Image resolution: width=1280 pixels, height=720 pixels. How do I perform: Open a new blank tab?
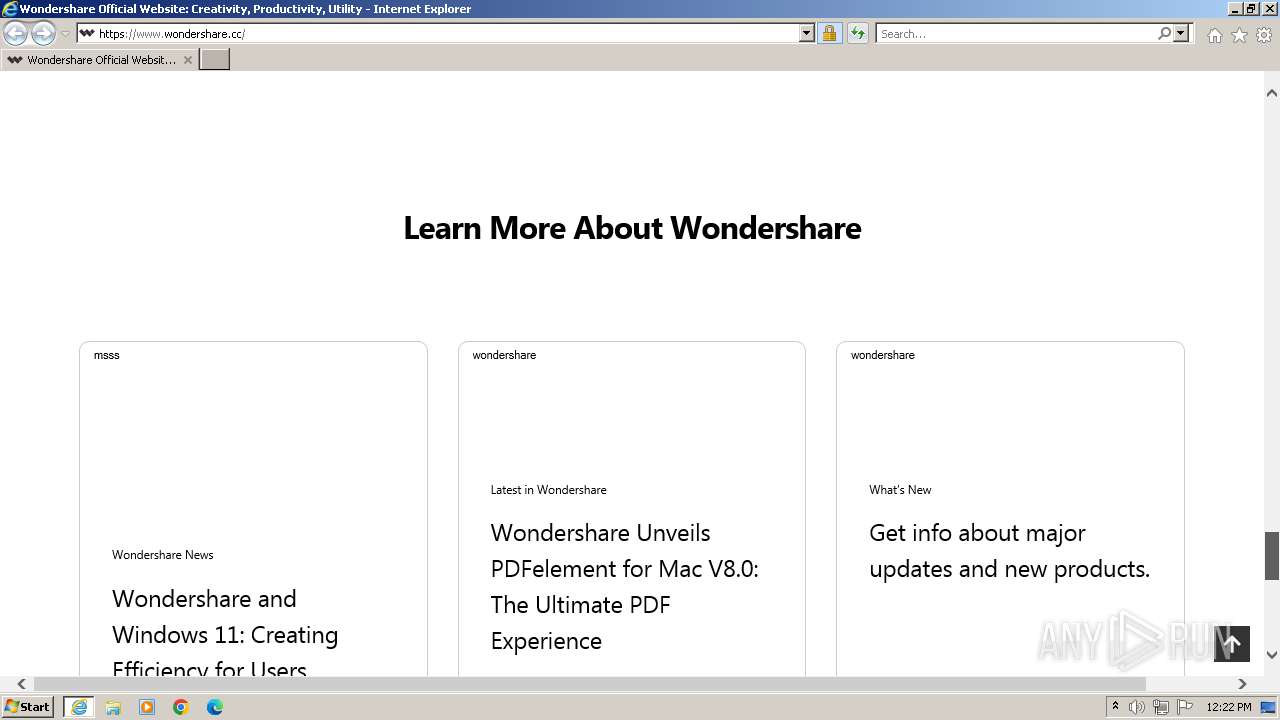(215, 60)
